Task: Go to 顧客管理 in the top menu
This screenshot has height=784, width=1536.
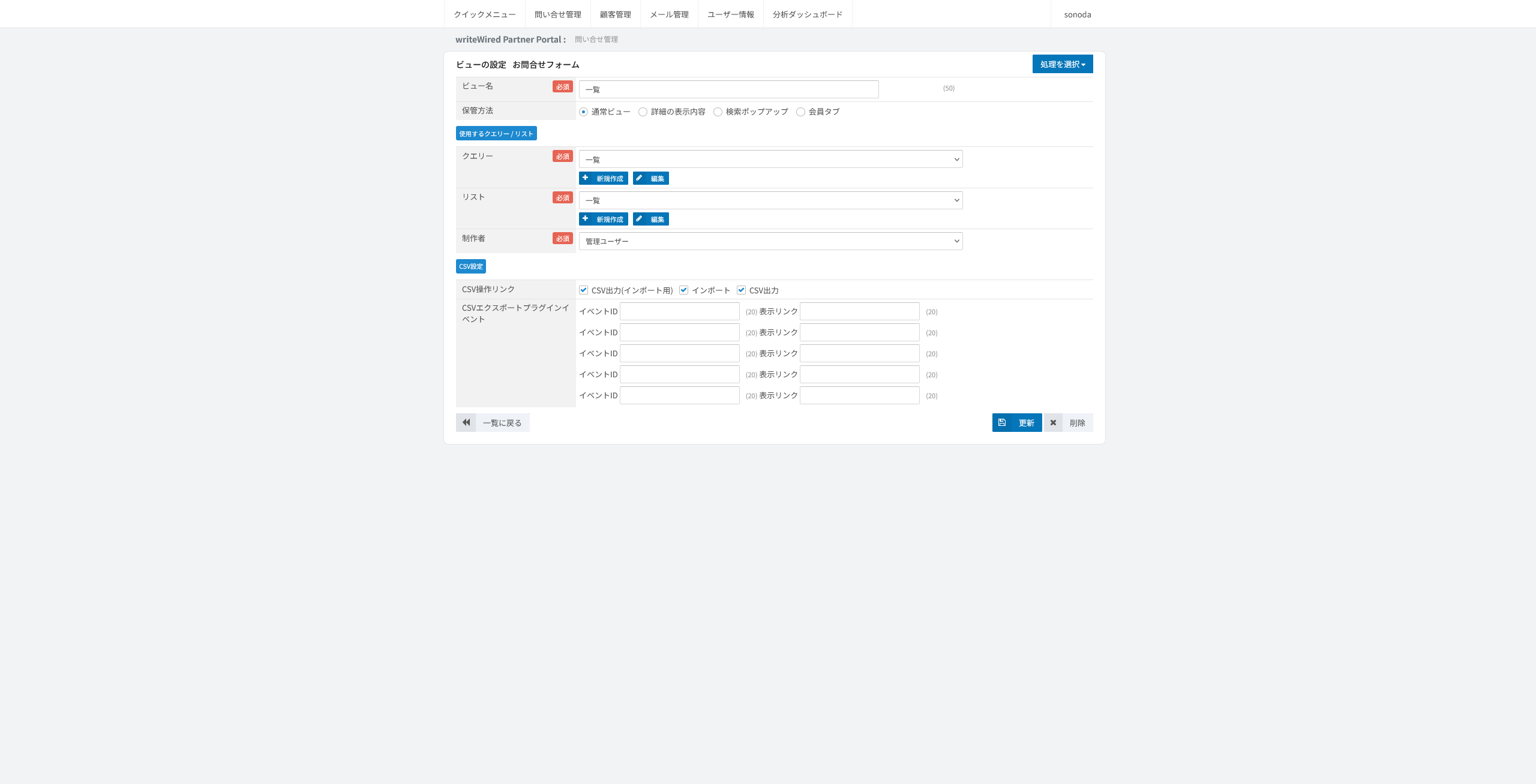Action: pos(616,14)
